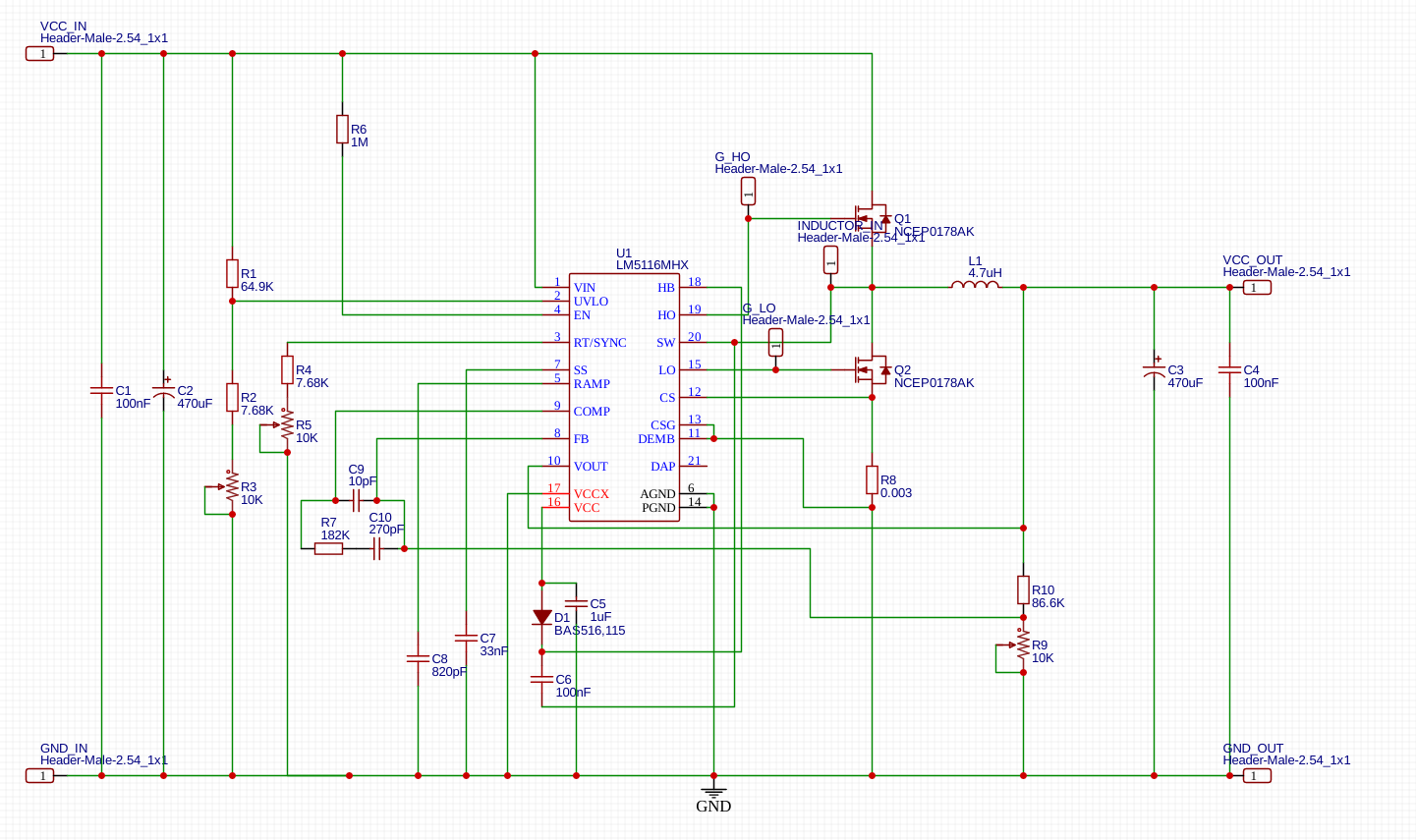Click the C4 capacitor symbol
Viewport: 1416px width, 840px height.
click(1229, 369)
